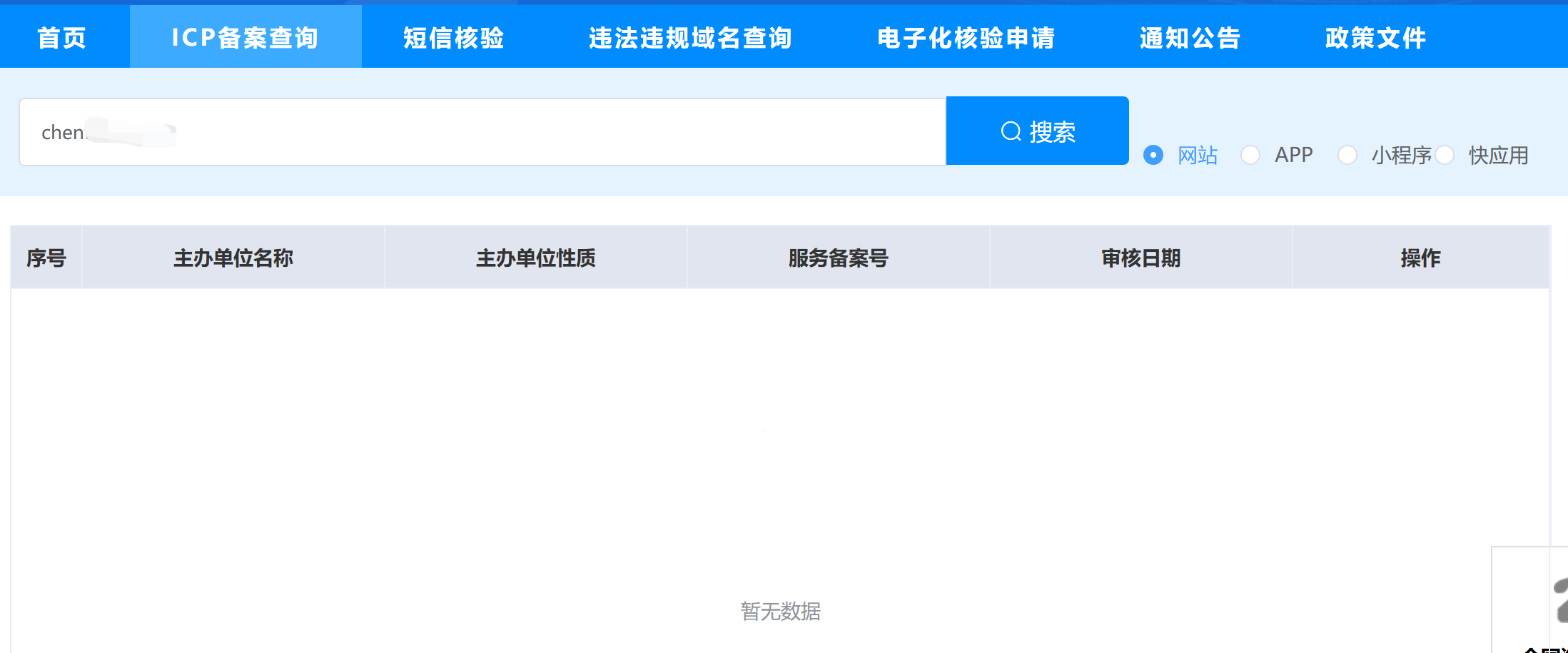
Task: Click the 序号 column header
Action: tap(46, 258)
